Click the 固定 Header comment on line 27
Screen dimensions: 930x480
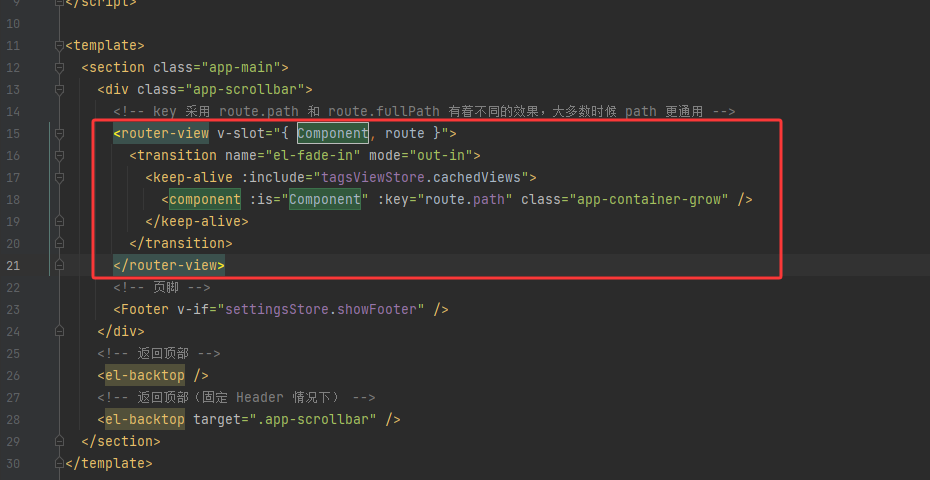coord(237,397)
